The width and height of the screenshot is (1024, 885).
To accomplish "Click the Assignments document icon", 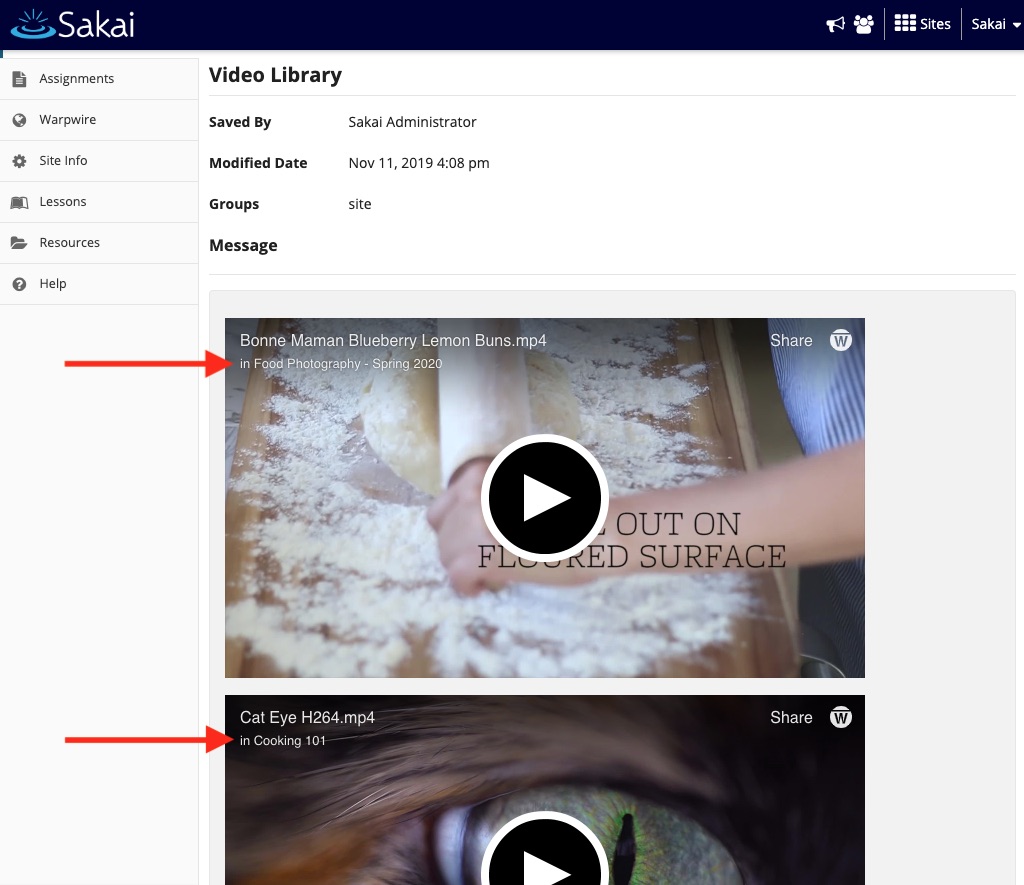I will pos(20,79).
